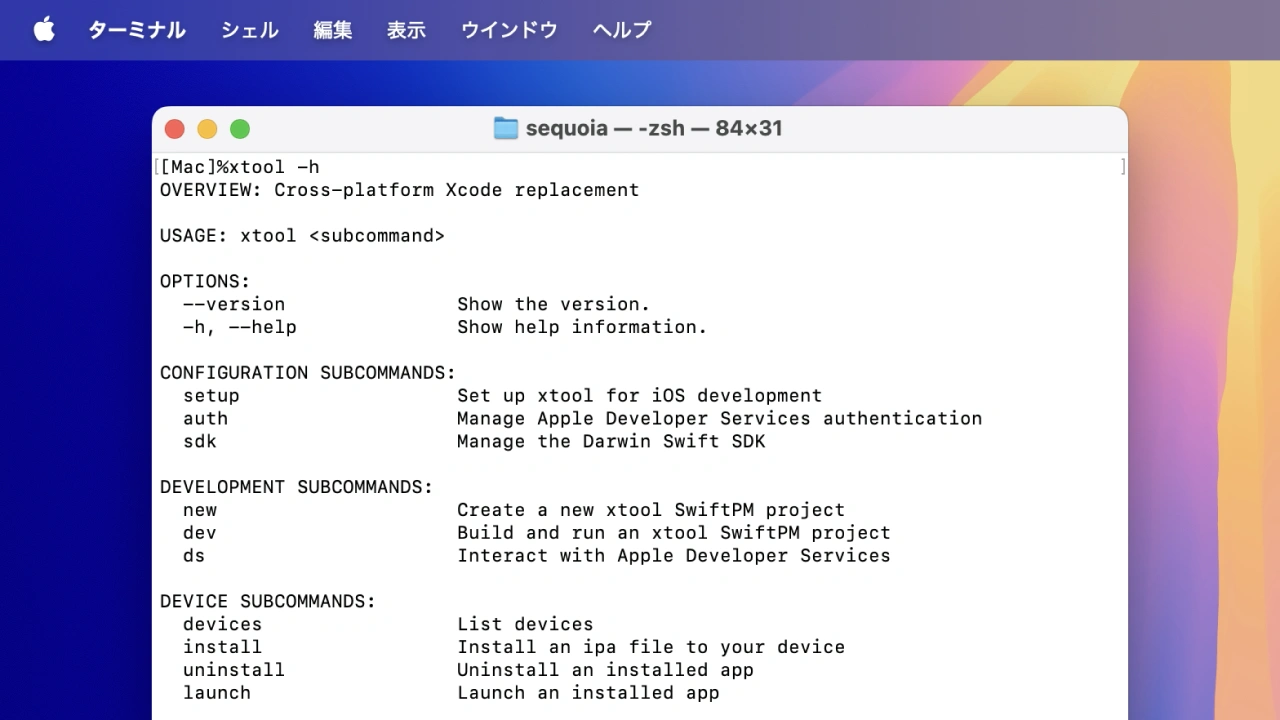
Task: Open the シェル menu
Action: 249,30
